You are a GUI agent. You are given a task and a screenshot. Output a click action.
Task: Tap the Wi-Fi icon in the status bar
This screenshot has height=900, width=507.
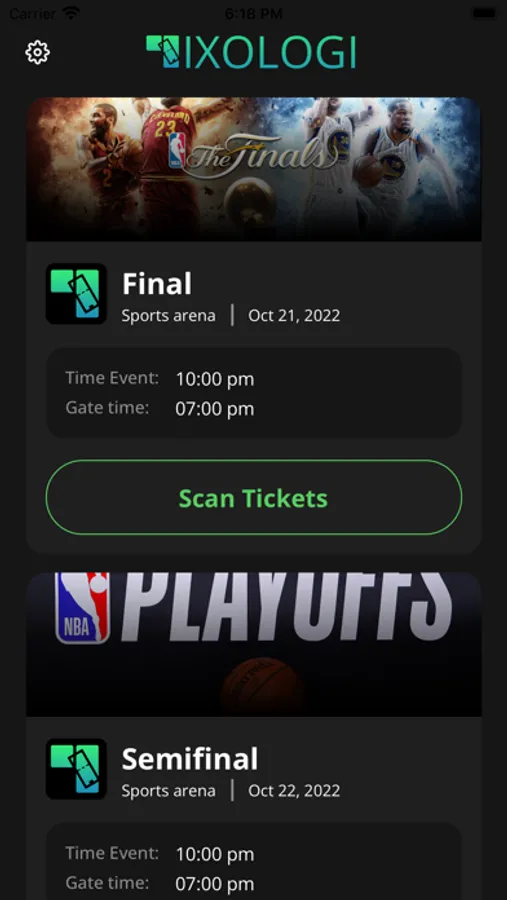coord(71,13)
